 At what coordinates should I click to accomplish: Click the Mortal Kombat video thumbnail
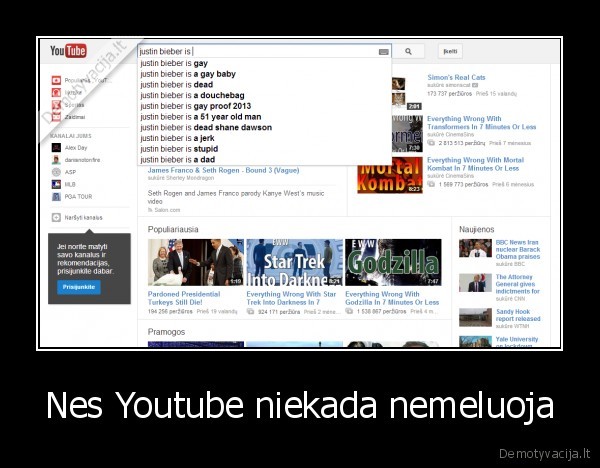pyautogui.click(x=390, y=175)
